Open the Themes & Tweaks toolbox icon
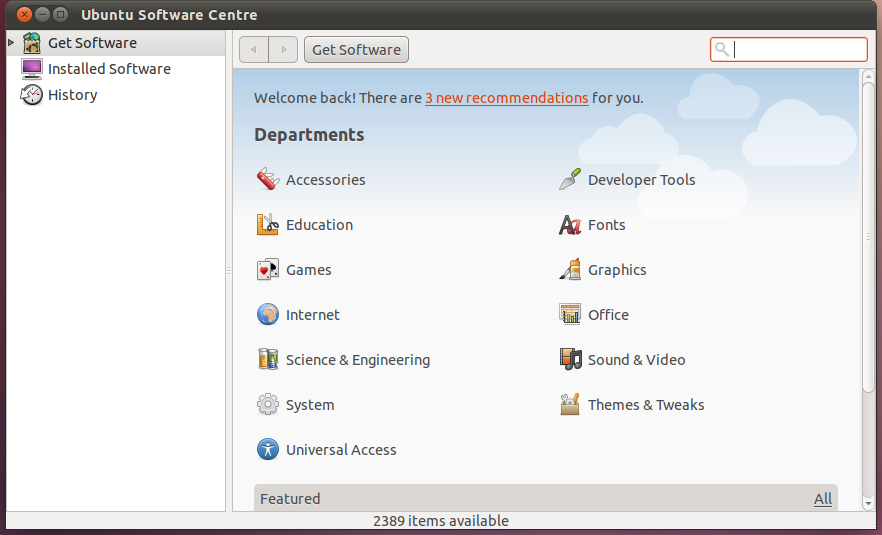Image resolution: width=882 pixels, height=535 pixels. tap(570, 404)
